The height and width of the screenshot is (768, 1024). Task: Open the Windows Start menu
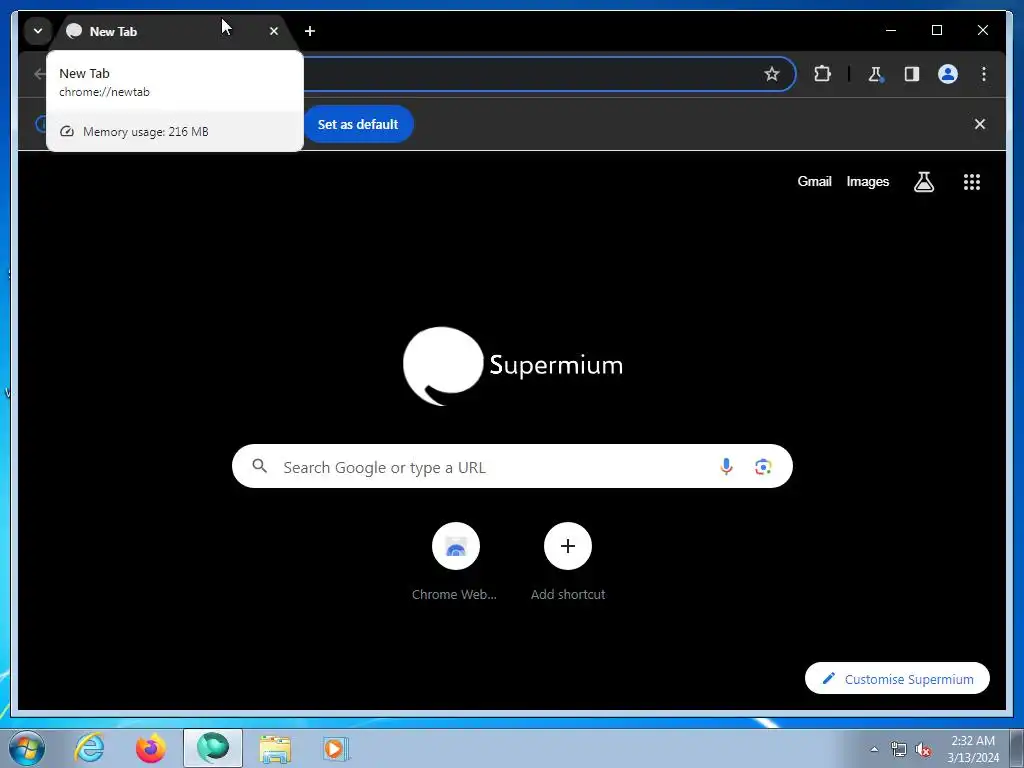pyautogui.click(x=27, y=748)
